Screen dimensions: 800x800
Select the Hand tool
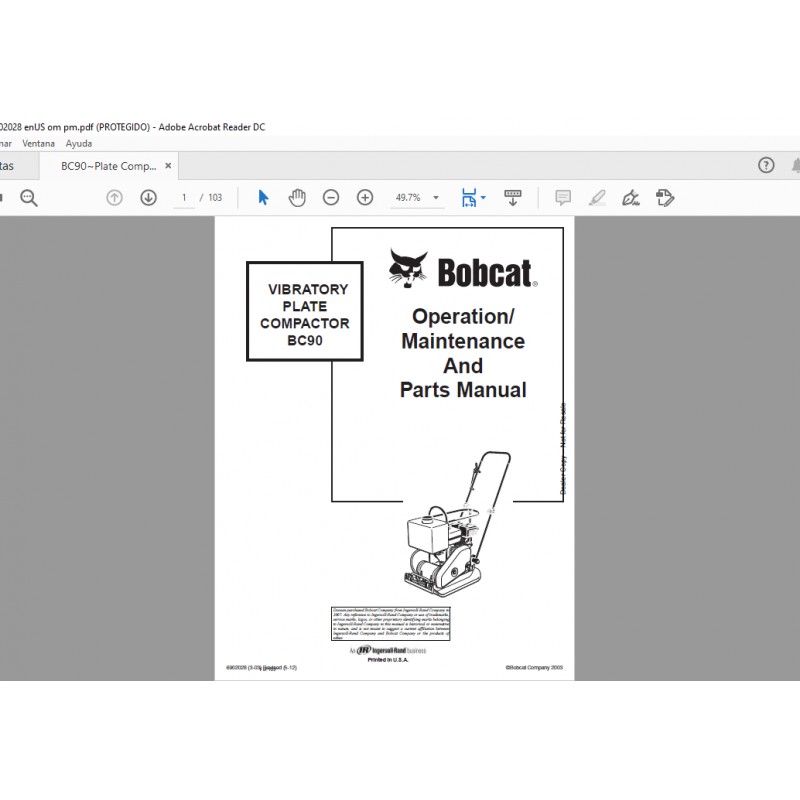click(x=296, y=197)
